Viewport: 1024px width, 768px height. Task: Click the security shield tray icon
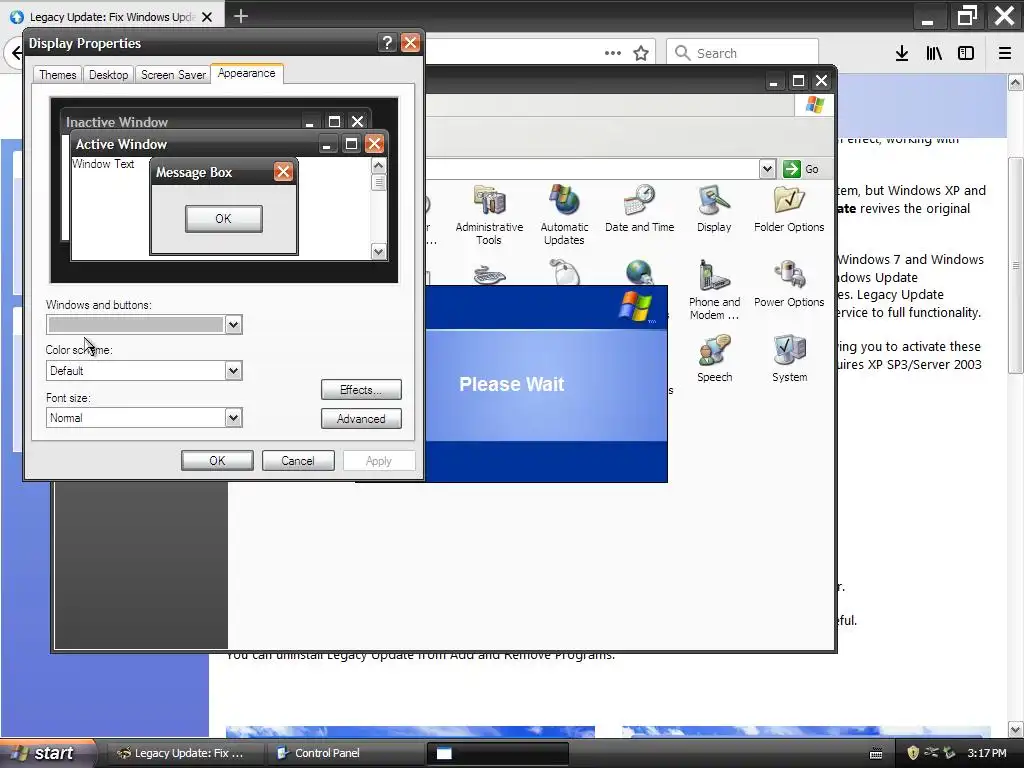[913, 753]
